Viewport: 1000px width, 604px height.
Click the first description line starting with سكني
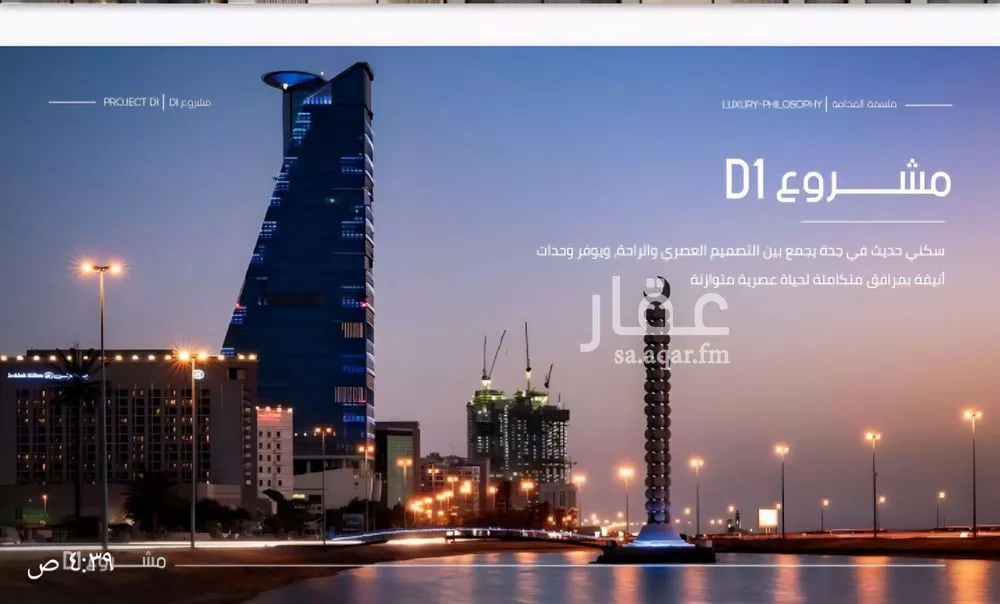pyautogui.click(x=740, y=251)
